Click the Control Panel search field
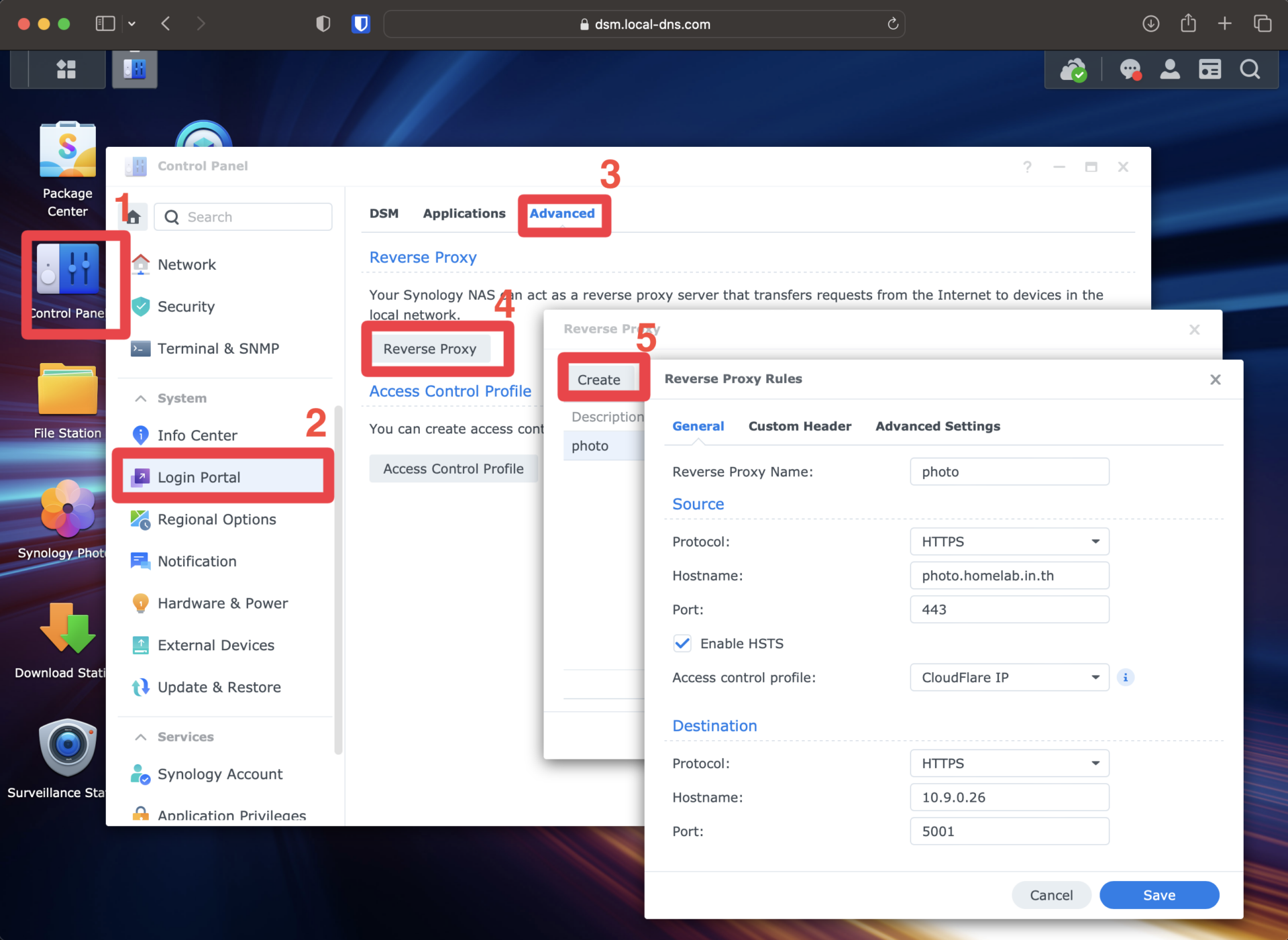Image resolution: width=1288 pixels, height=940 pixels. point(243,216)
